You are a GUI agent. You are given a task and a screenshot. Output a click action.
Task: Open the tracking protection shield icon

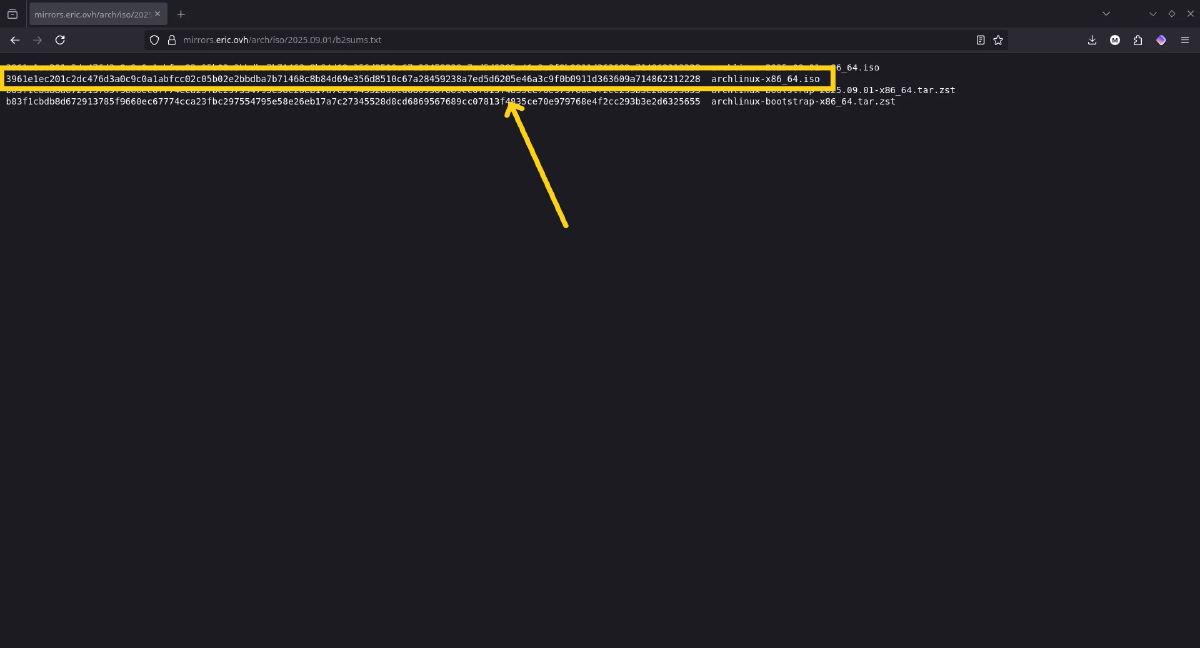click(154, 40)
